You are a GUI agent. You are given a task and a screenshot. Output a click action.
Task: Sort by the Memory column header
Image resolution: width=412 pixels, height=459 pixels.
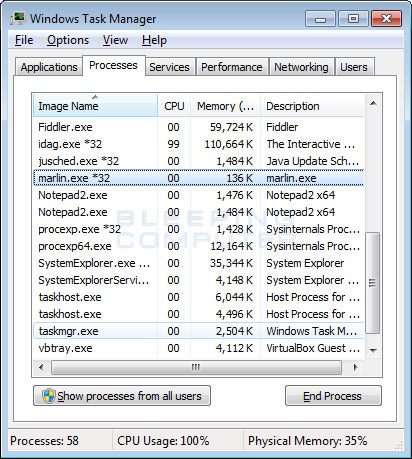click(x=225, y=106)
